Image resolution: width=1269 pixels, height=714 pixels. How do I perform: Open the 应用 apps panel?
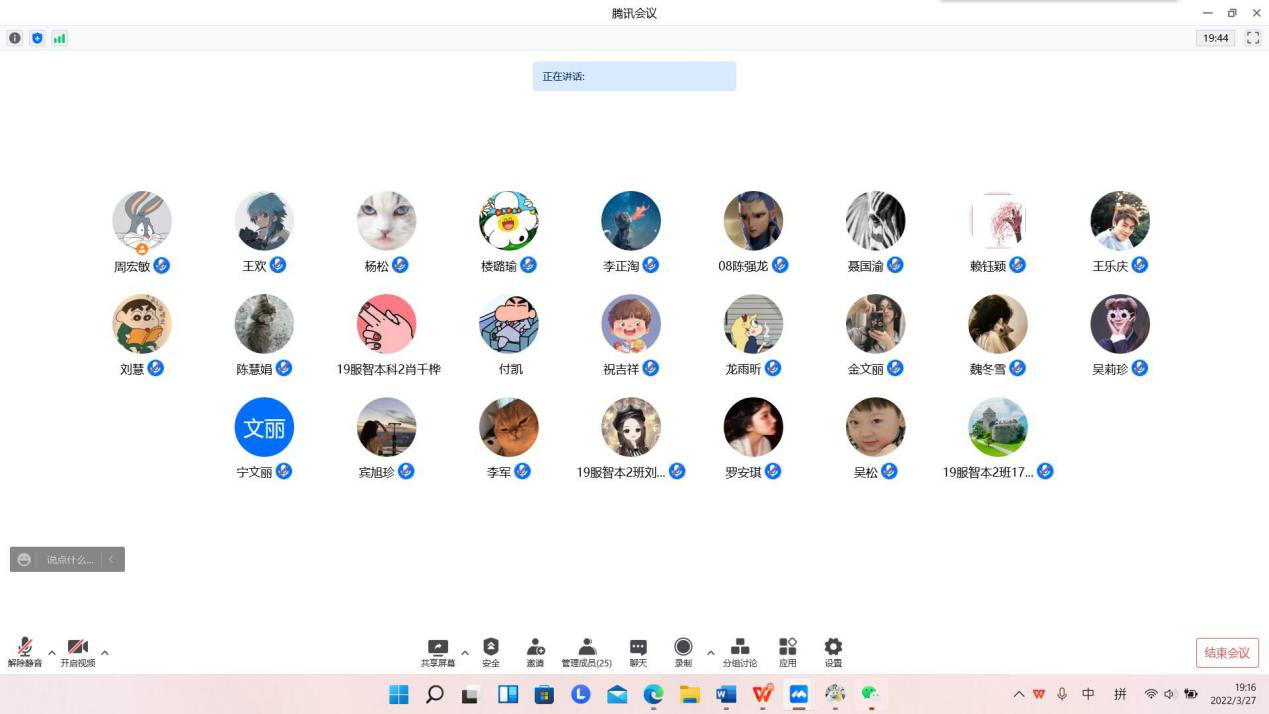pyautogui.click(x=788, y=652)
